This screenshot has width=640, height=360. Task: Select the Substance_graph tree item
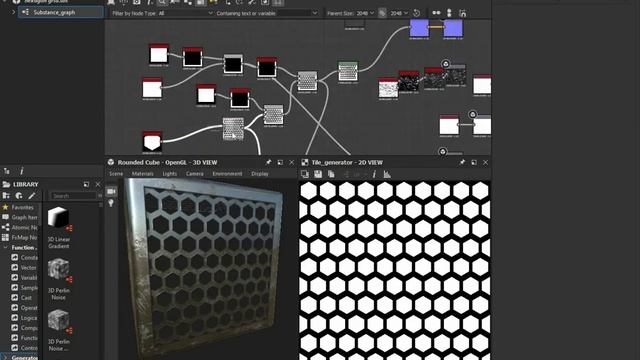60,12
